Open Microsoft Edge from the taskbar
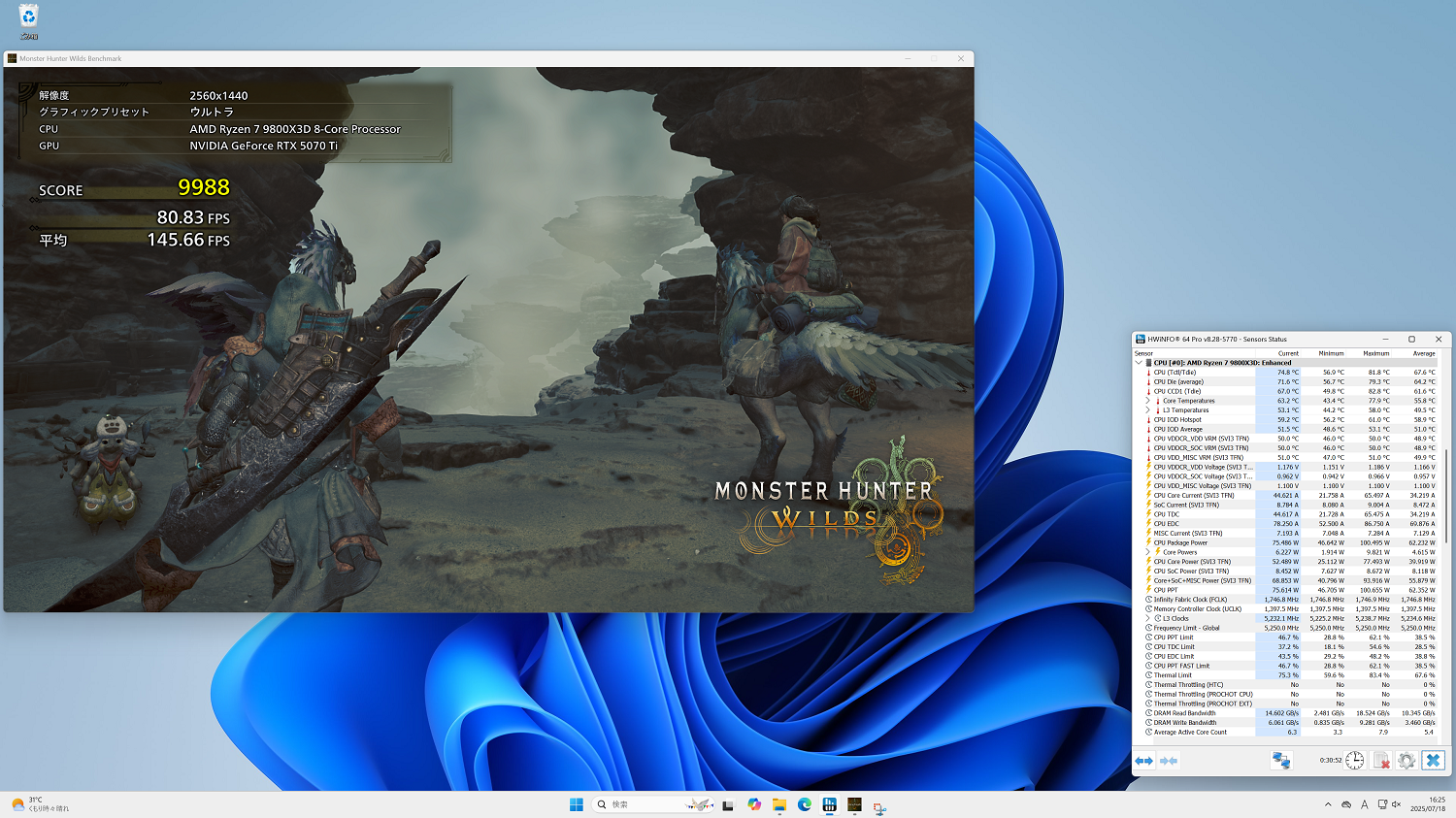Screen dimensions: 1456x818 coord(805,804)
